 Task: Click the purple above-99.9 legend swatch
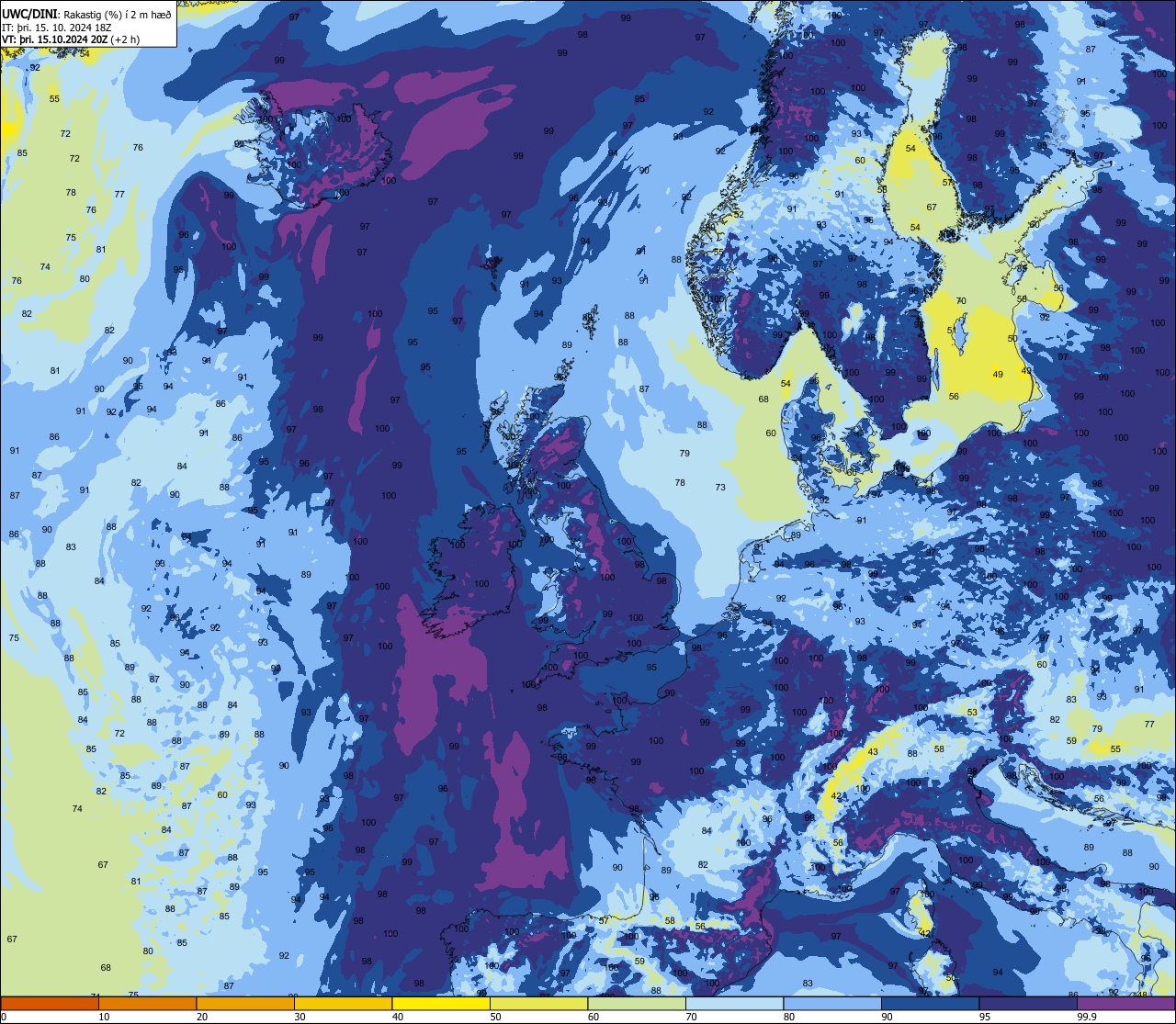point(1125,1003)
